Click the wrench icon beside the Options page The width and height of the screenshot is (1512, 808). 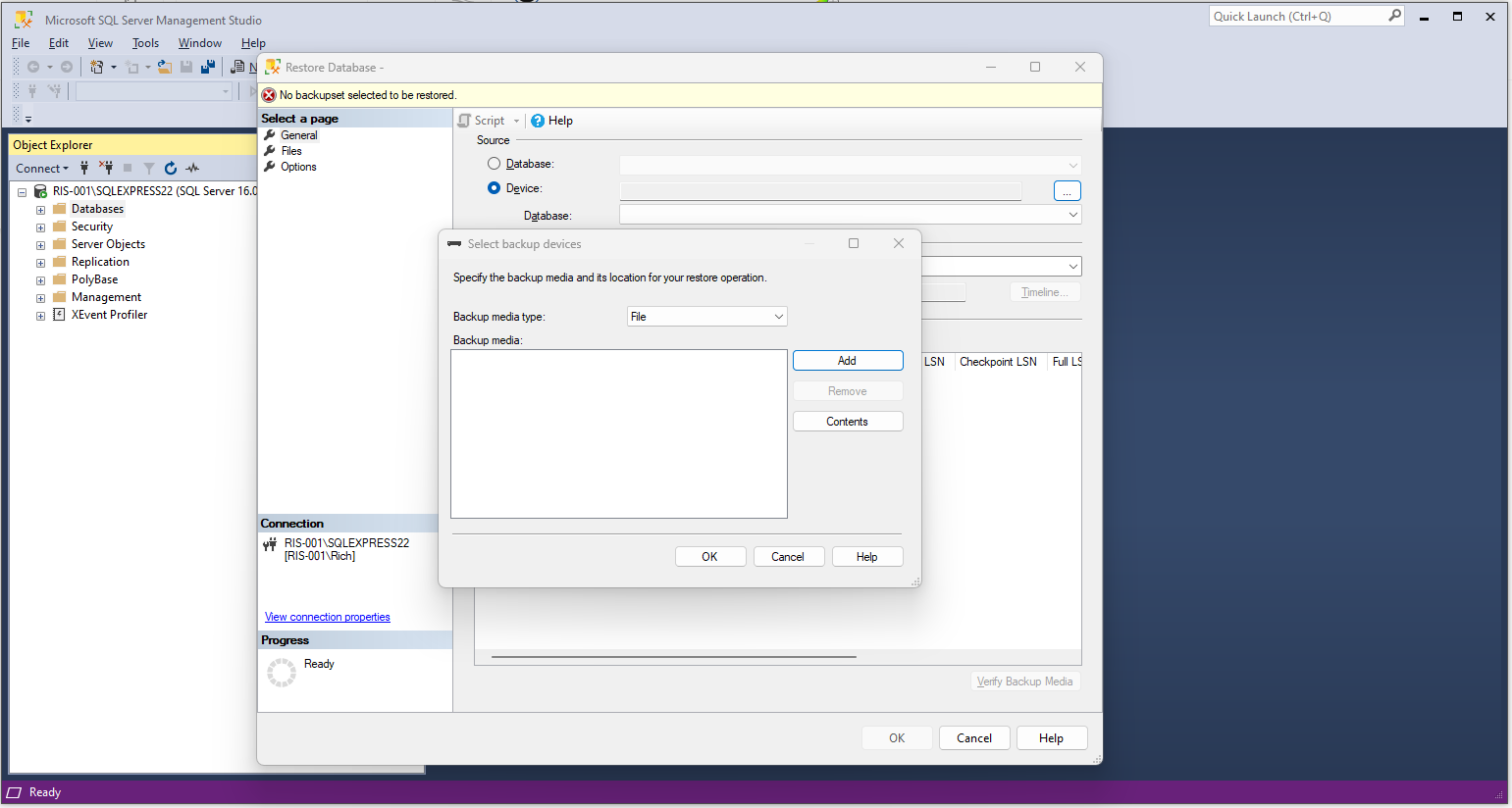[x=270, y=167]
